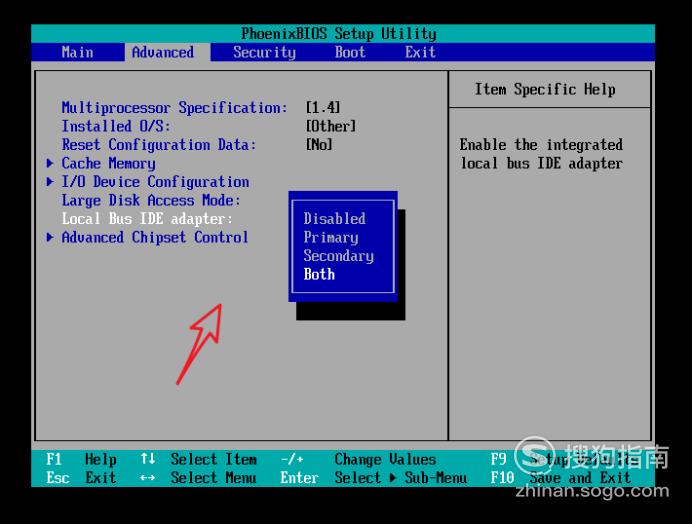Expand the Cache Memory submenu arrow

(x=50, y=163)
